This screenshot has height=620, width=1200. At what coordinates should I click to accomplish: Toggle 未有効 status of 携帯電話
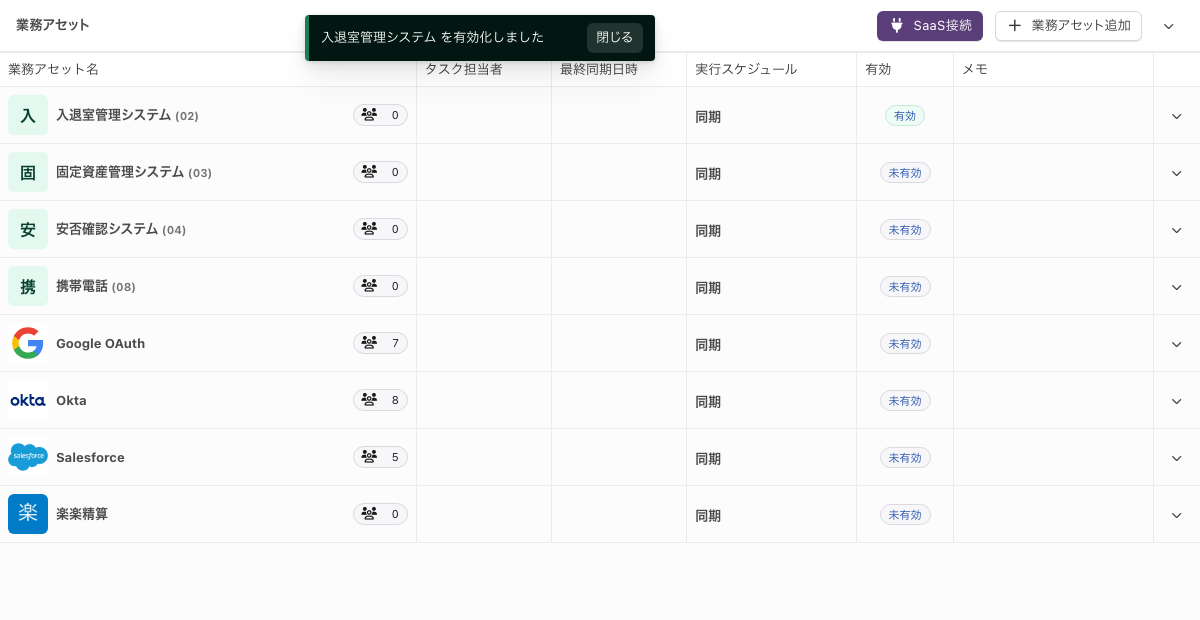point(905,287)
